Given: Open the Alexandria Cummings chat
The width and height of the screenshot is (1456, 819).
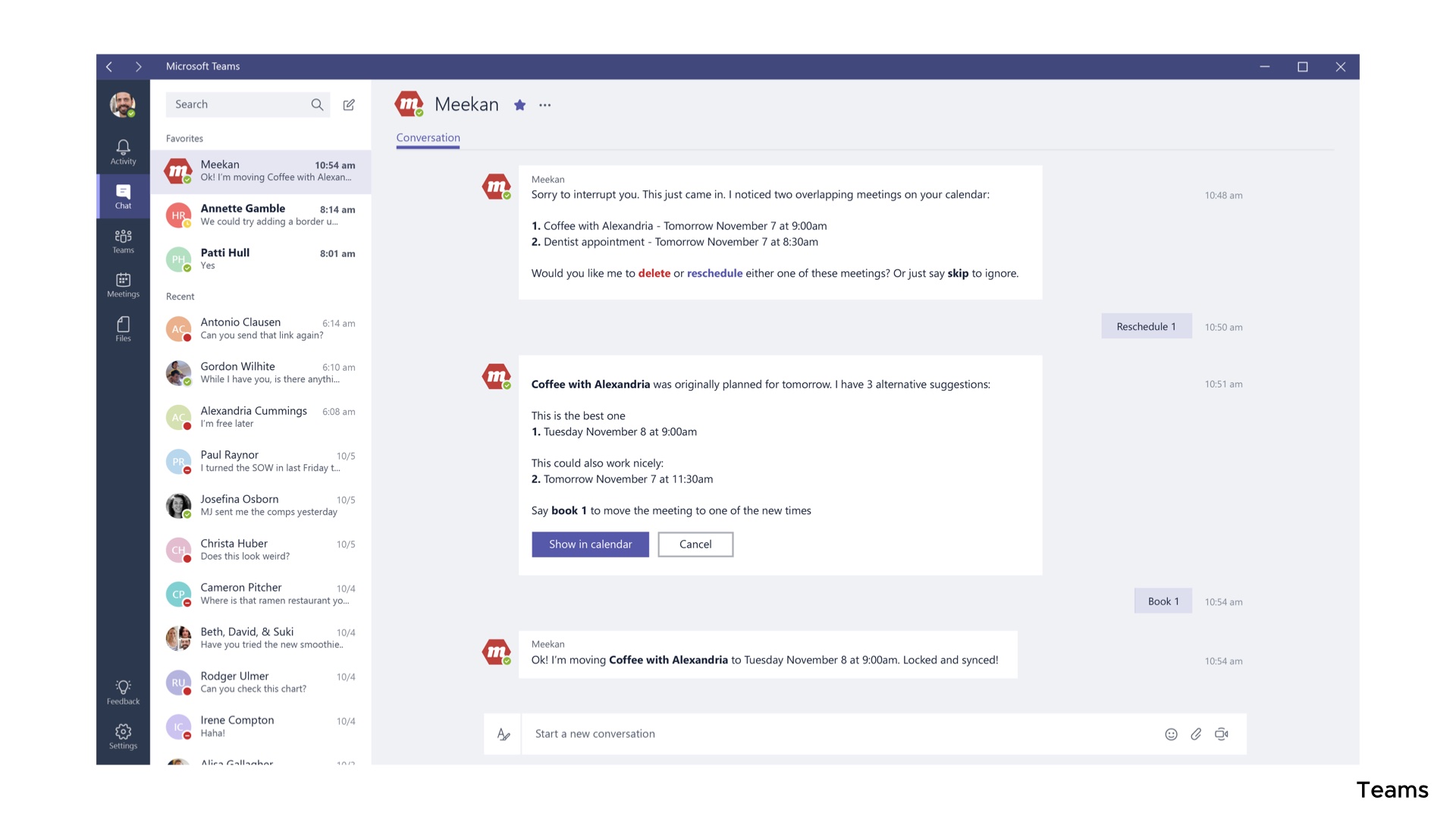Looking at the screenshot, I should pyautogui.click(x=261, y=418).
